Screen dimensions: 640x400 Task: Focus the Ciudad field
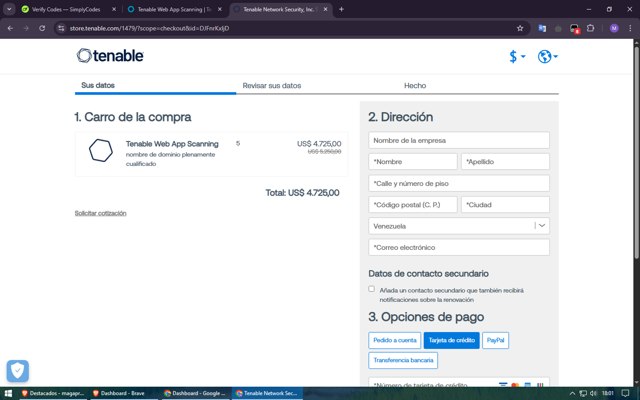click(505, 204)
